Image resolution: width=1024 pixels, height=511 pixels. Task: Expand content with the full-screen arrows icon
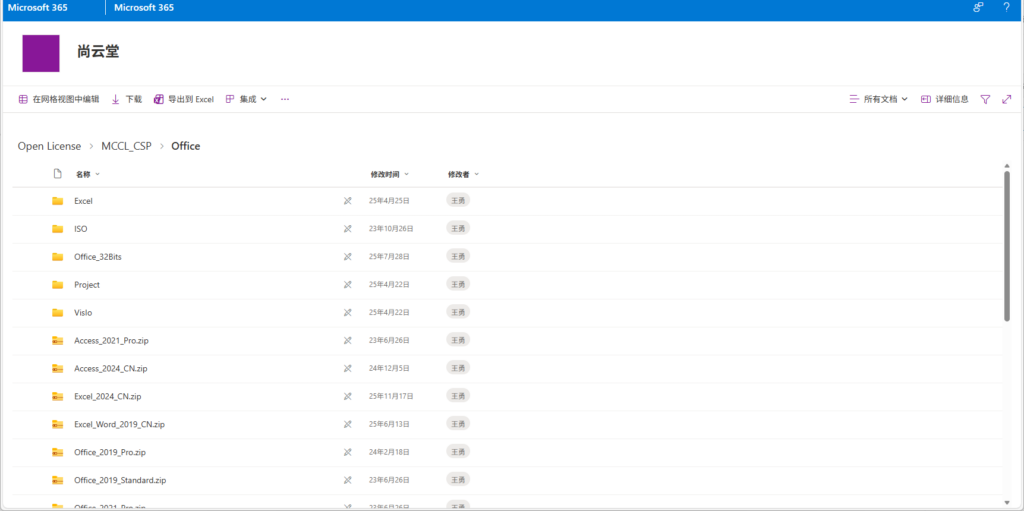coord(1006,100)
